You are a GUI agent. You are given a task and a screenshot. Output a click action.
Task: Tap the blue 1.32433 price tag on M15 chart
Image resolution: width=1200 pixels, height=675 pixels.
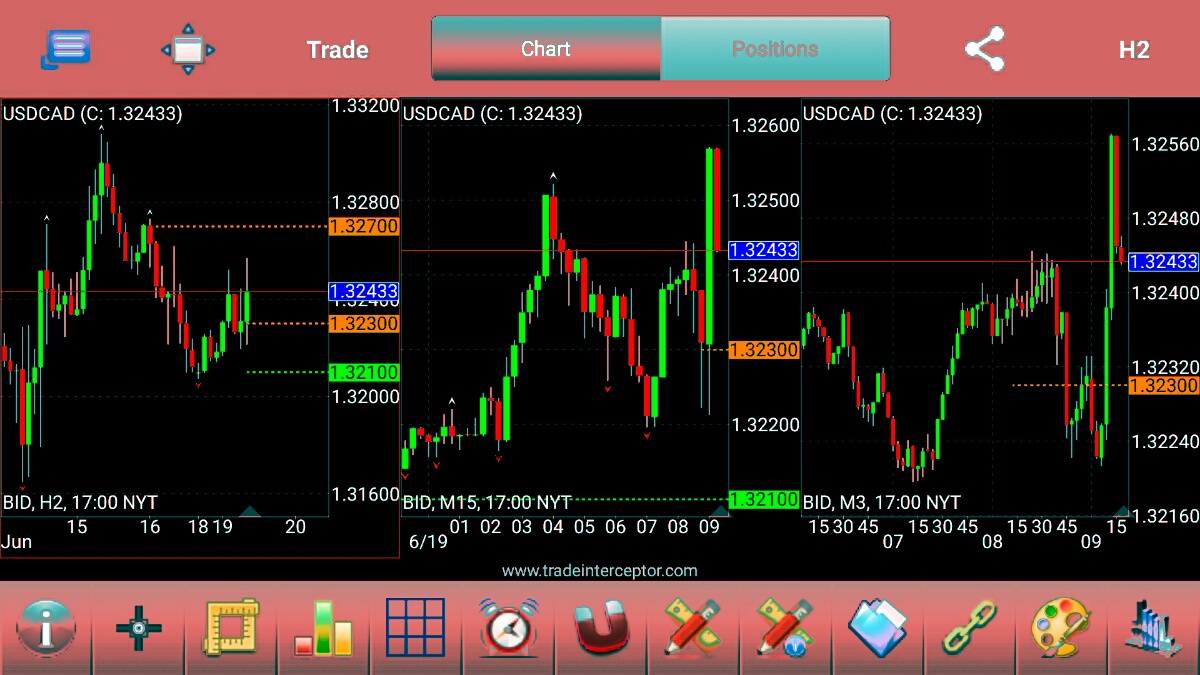click(764, 250)
